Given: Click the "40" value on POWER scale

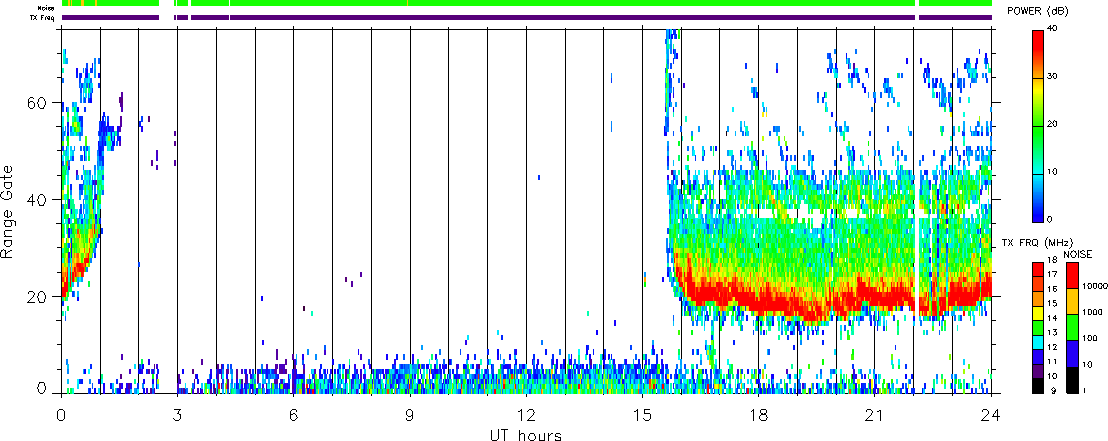Looking at the screenshot, I should pos(1050,30).
